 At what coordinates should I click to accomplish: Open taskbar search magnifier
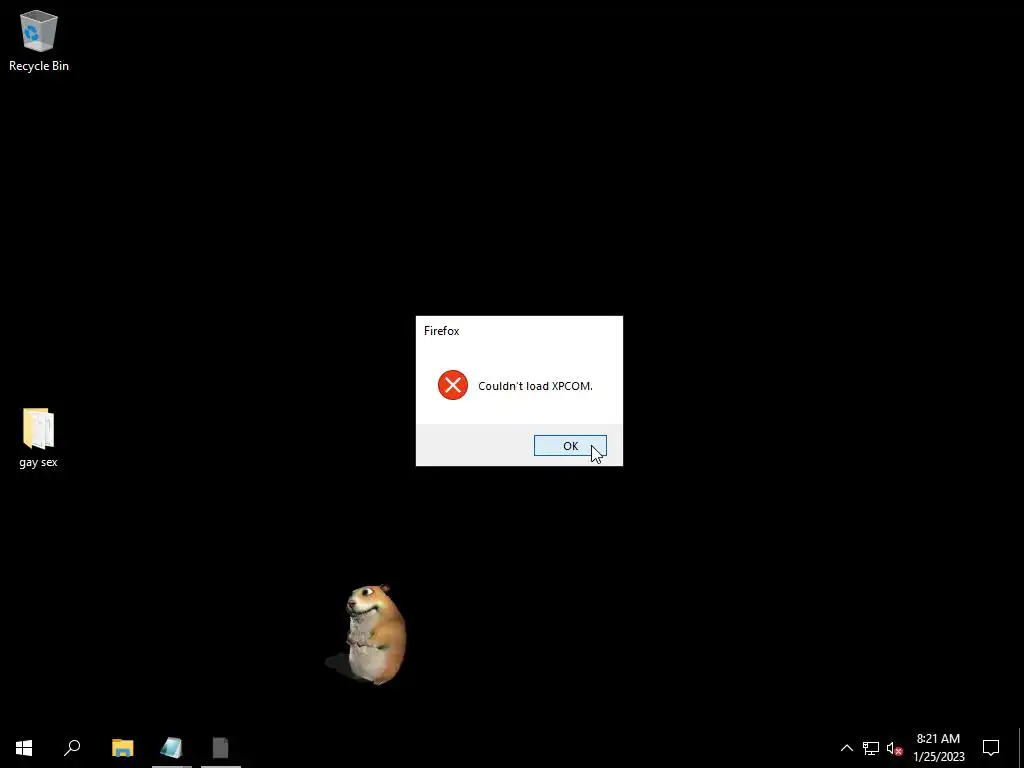[x=72, y=748]
